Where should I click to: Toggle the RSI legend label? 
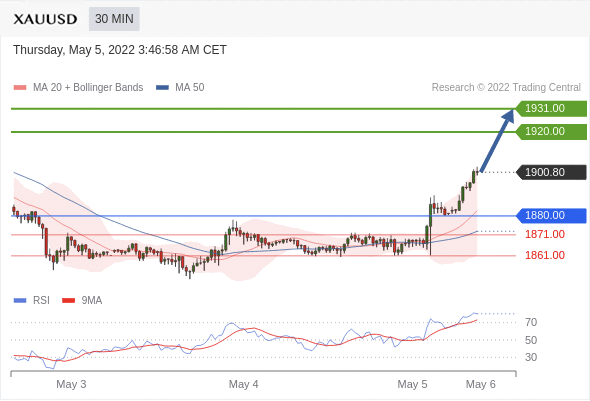click(x=41, y=300)
